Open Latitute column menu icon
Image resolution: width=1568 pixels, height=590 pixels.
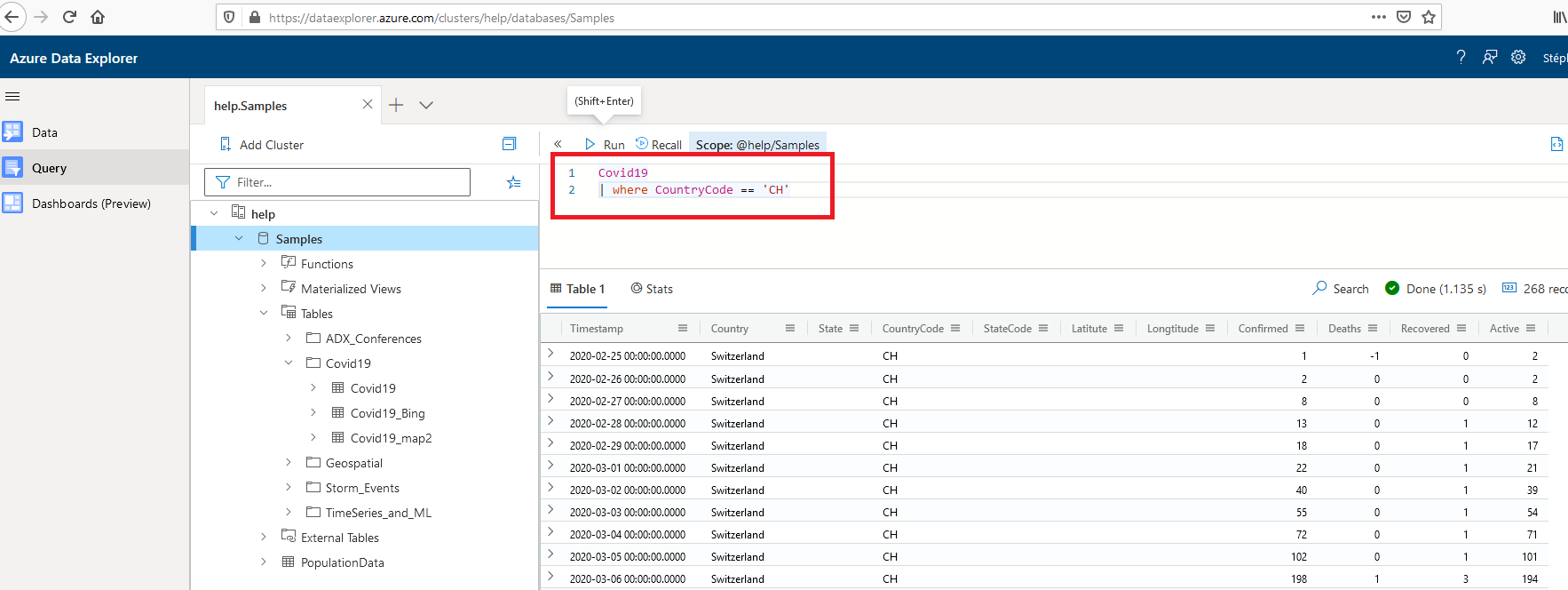pos(1119,328)
